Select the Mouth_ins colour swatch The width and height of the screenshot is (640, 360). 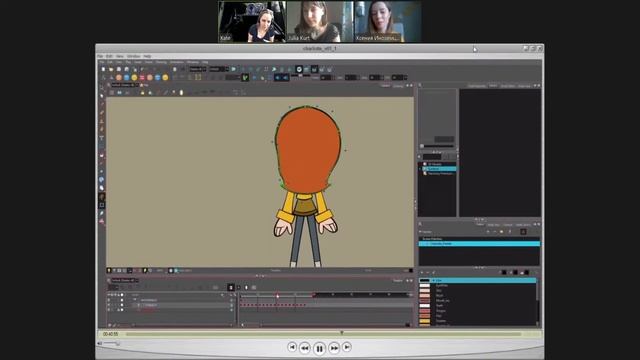(425, 300)
